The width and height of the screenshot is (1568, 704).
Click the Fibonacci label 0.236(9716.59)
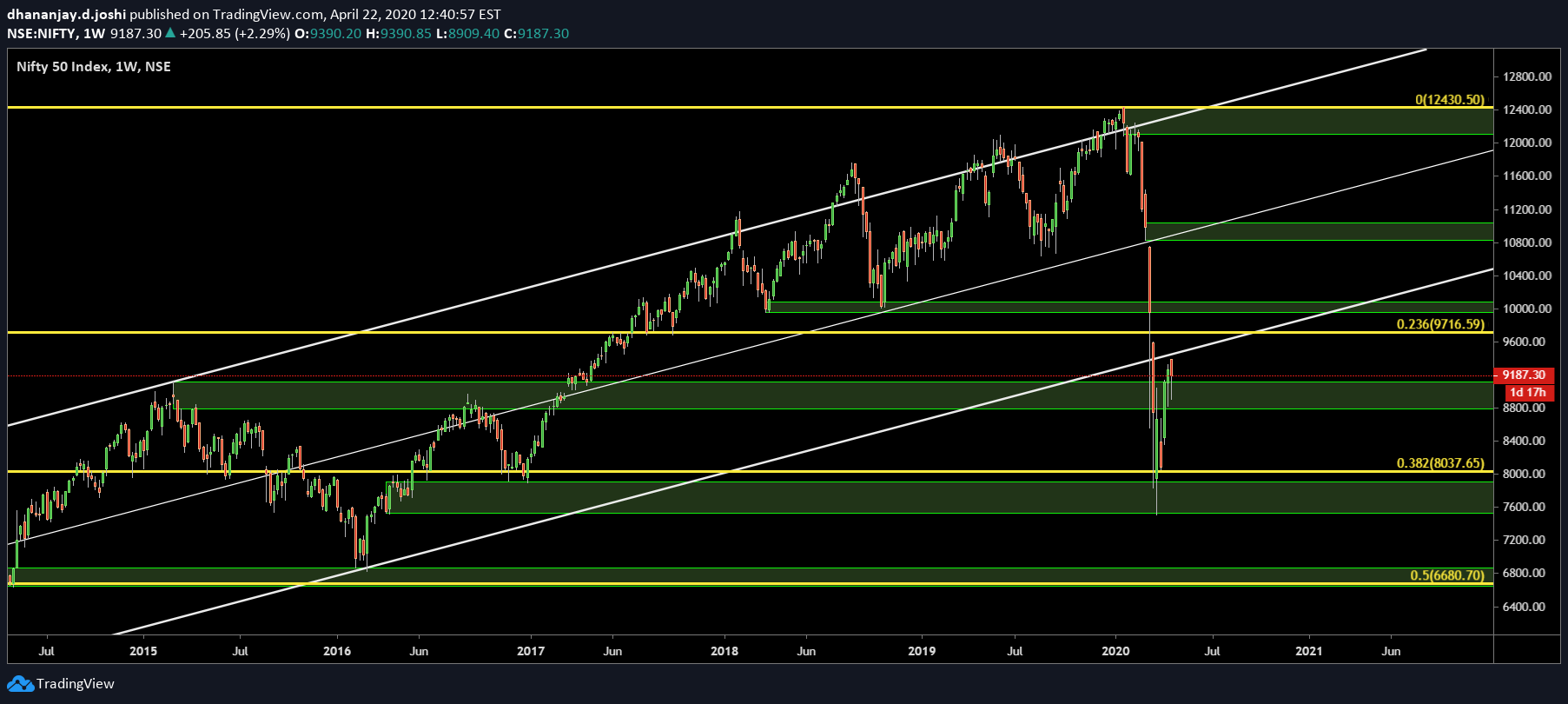(x=1440, y=324)
